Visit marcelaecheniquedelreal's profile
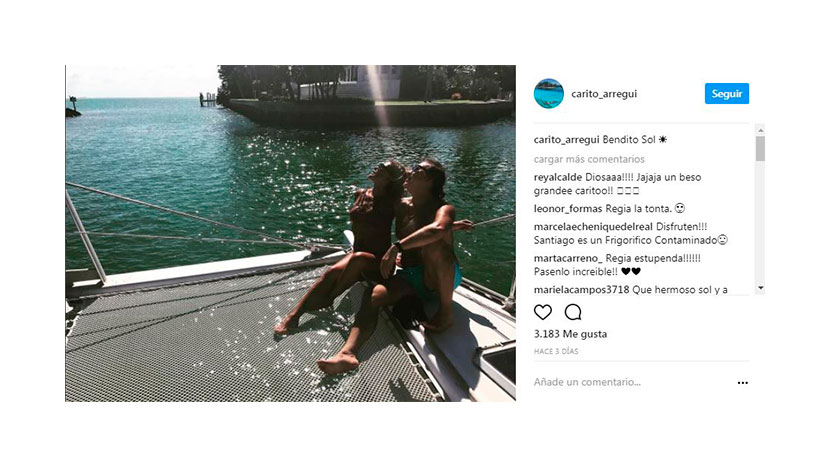The image size is (830, 467). (593, 227)
